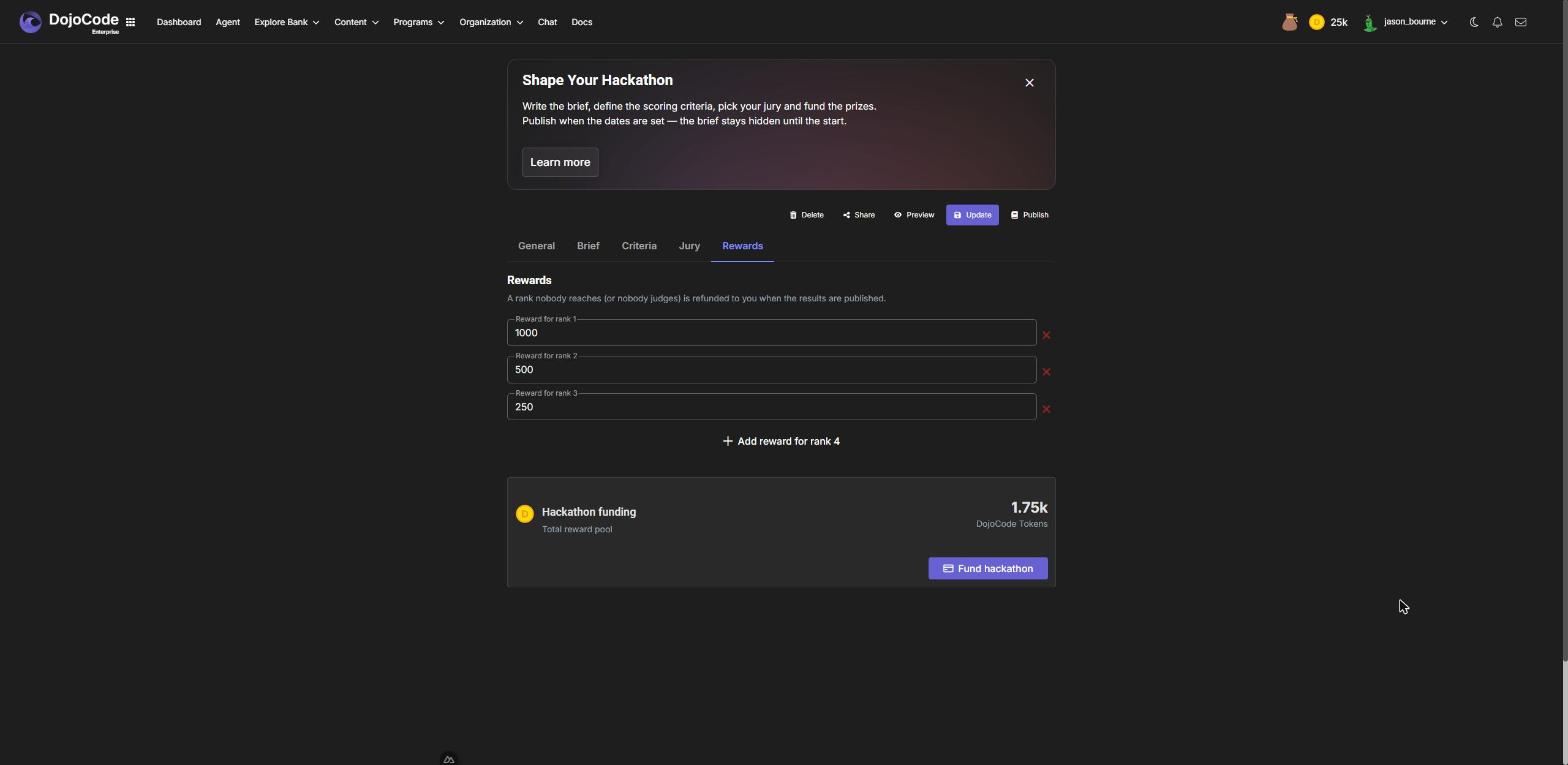This screenshot has width=1568, height=765.
Task: Delete the rank 3 reward using red X
Action: coord(1046,409)
